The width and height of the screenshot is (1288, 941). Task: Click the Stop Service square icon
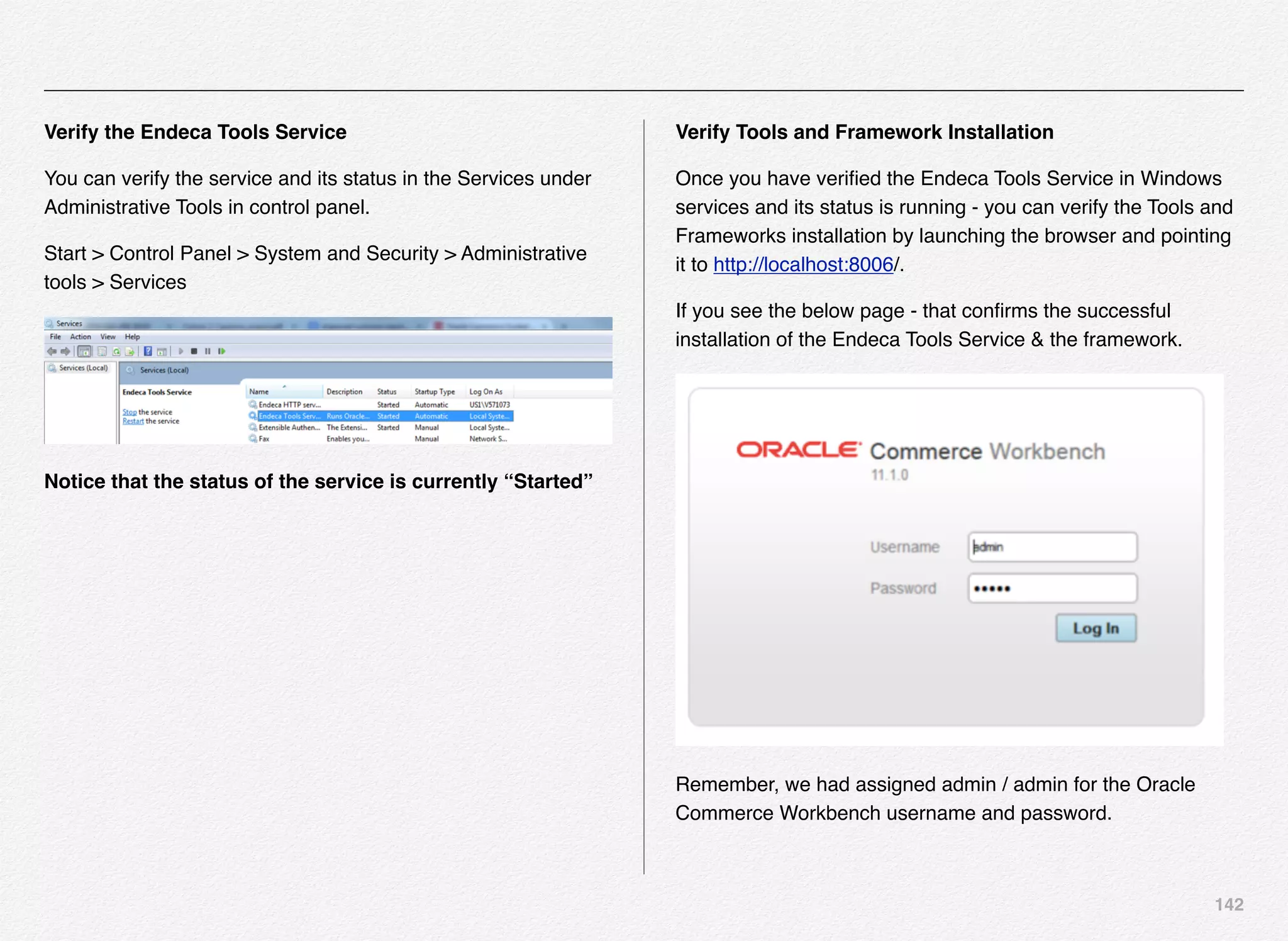pos(194,352)
